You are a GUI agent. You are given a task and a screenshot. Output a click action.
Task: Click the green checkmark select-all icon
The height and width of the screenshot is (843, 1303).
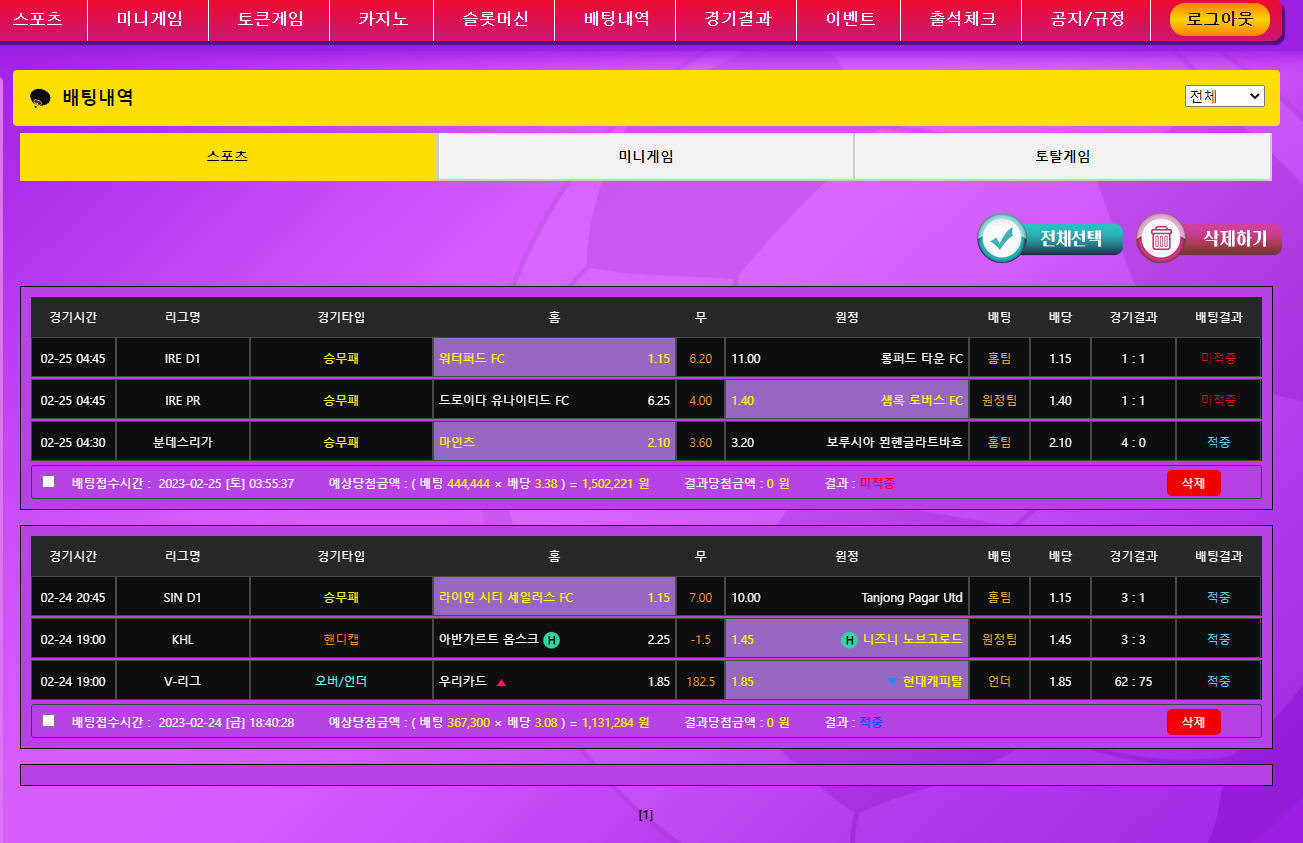pyautogui.click(x=1001, y=239)
